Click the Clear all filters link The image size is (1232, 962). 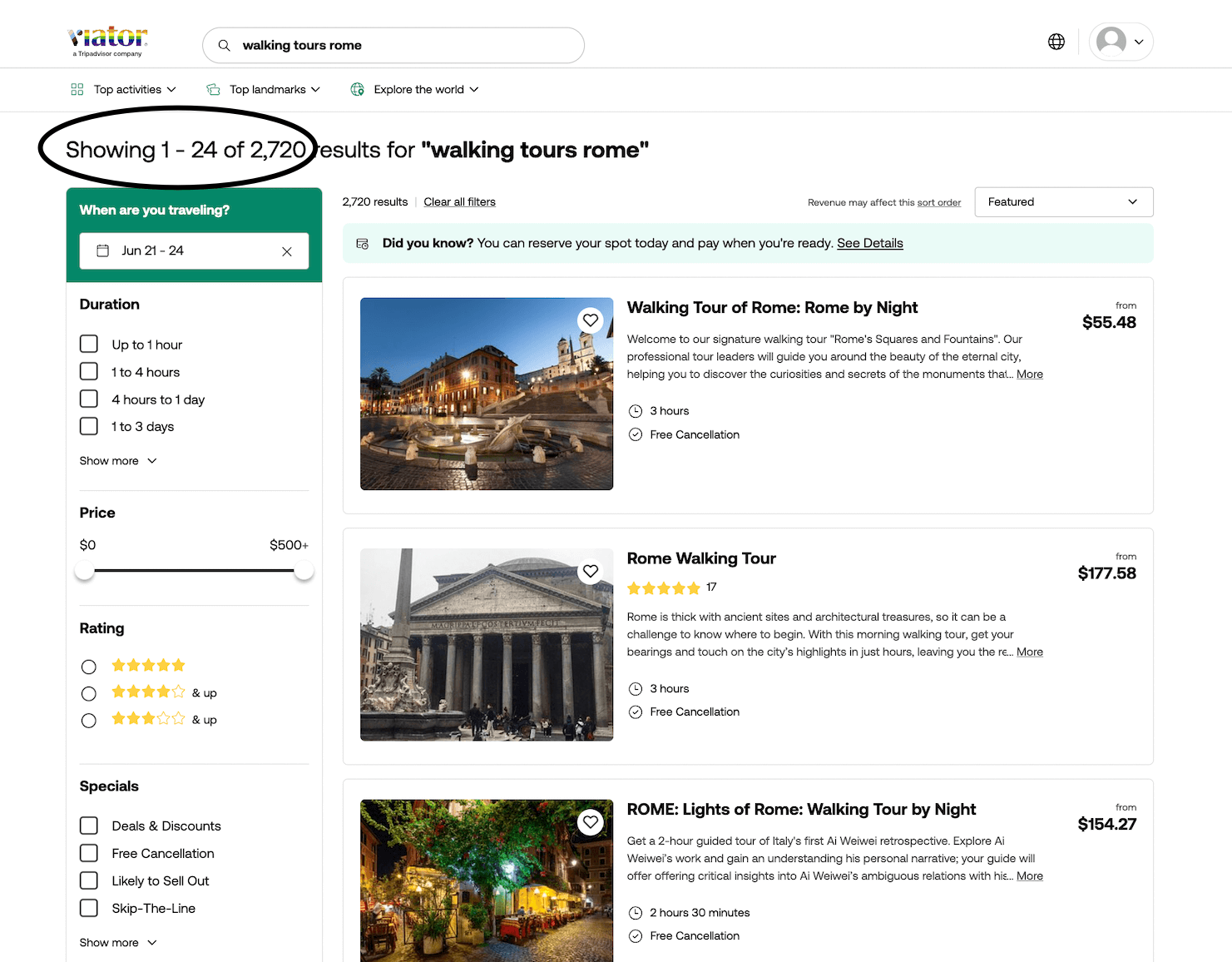coord(459,201)
